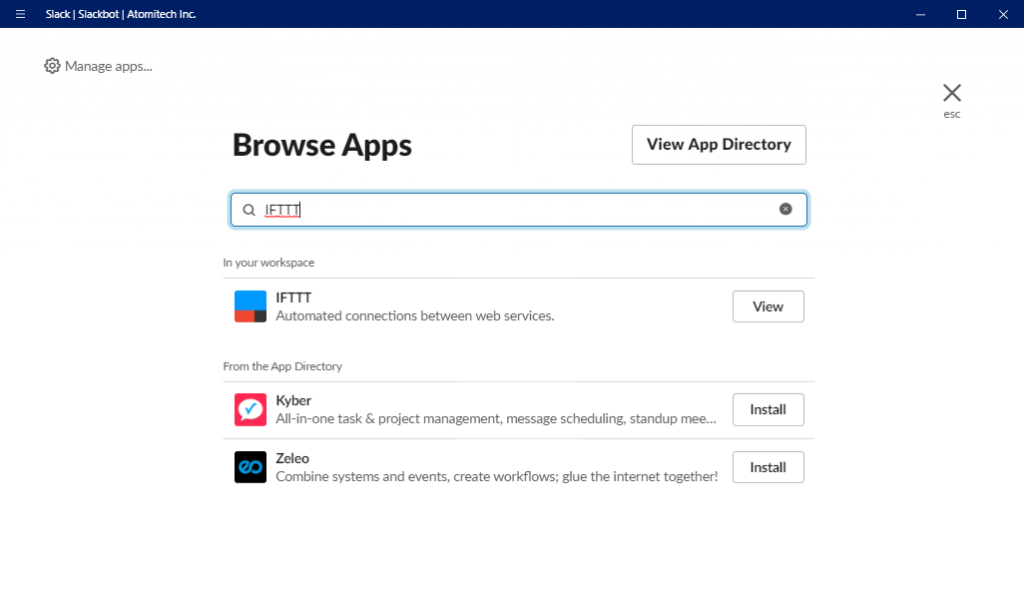This screenshot has height=589, width=1024.
Task: Focus the IFTTT search text field
Action: point(519,210)
